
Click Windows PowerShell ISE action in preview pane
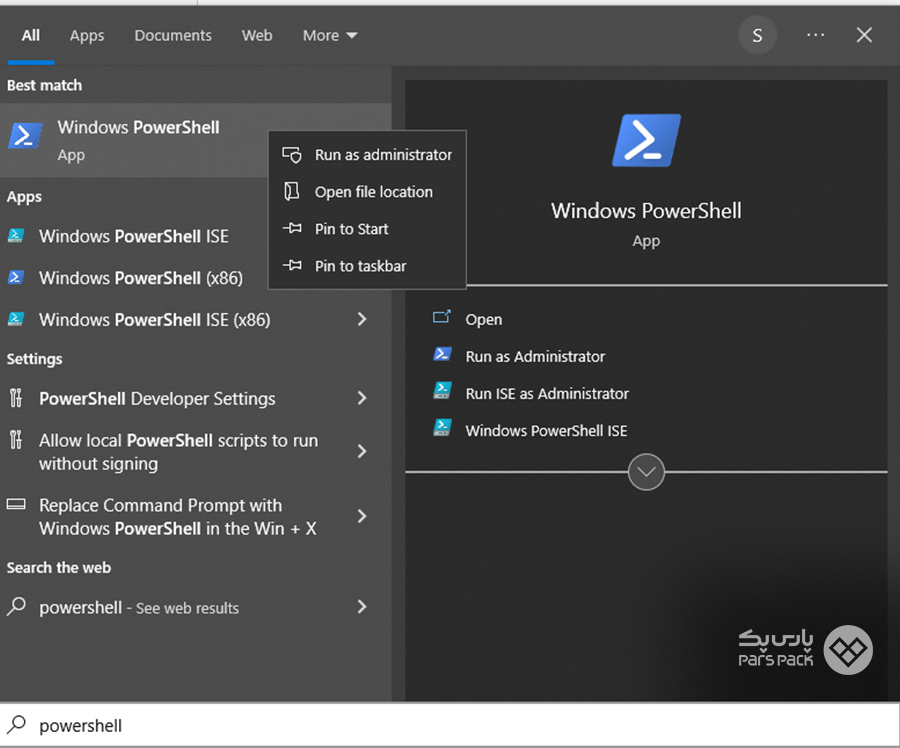click(546, 431)
